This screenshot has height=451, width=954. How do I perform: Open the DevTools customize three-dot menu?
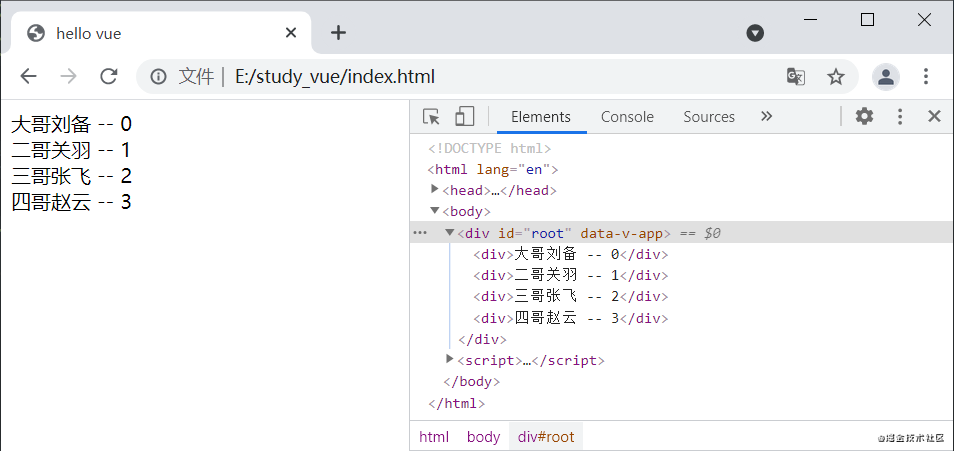click(x=900, y=116)
